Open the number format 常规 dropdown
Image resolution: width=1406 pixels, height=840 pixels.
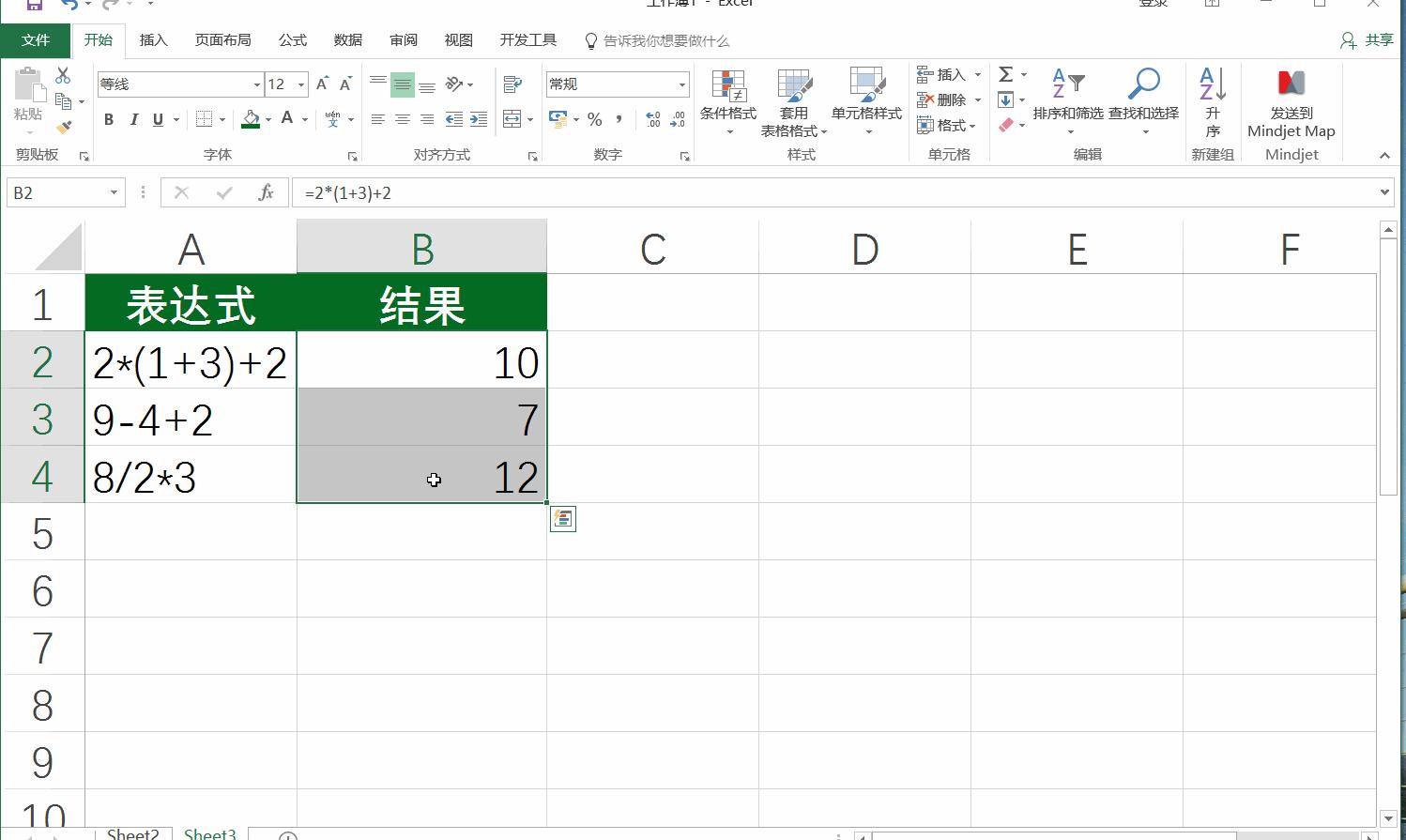coord(682,84)
